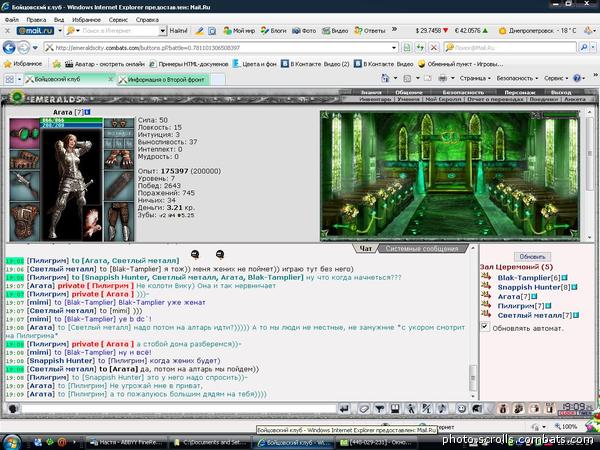The image size is (600, 450).
Task: Click the money bag icon in bottom toolbar
Action: click(503, 409)
